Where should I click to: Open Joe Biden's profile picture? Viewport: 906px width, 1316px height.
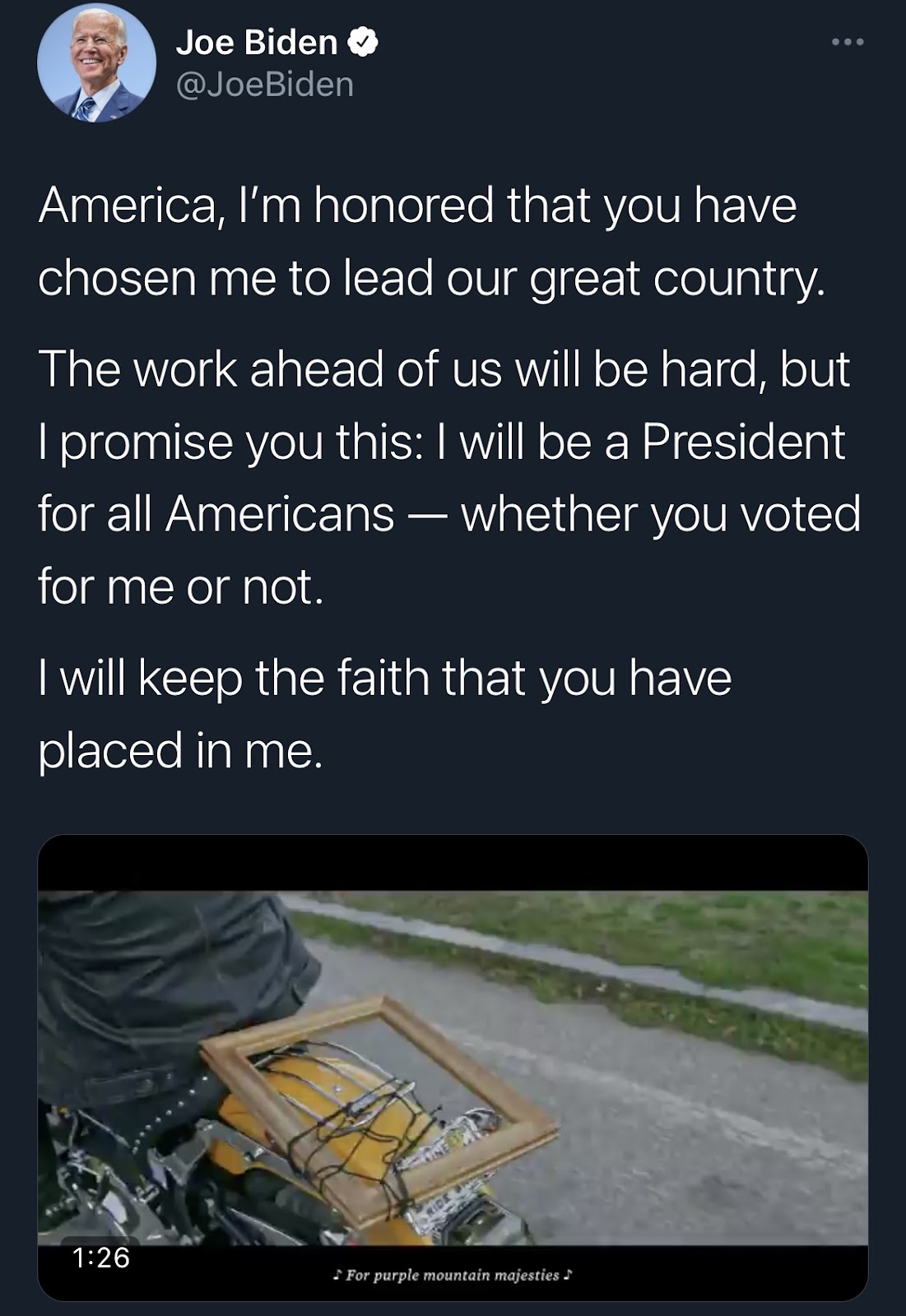96,63
